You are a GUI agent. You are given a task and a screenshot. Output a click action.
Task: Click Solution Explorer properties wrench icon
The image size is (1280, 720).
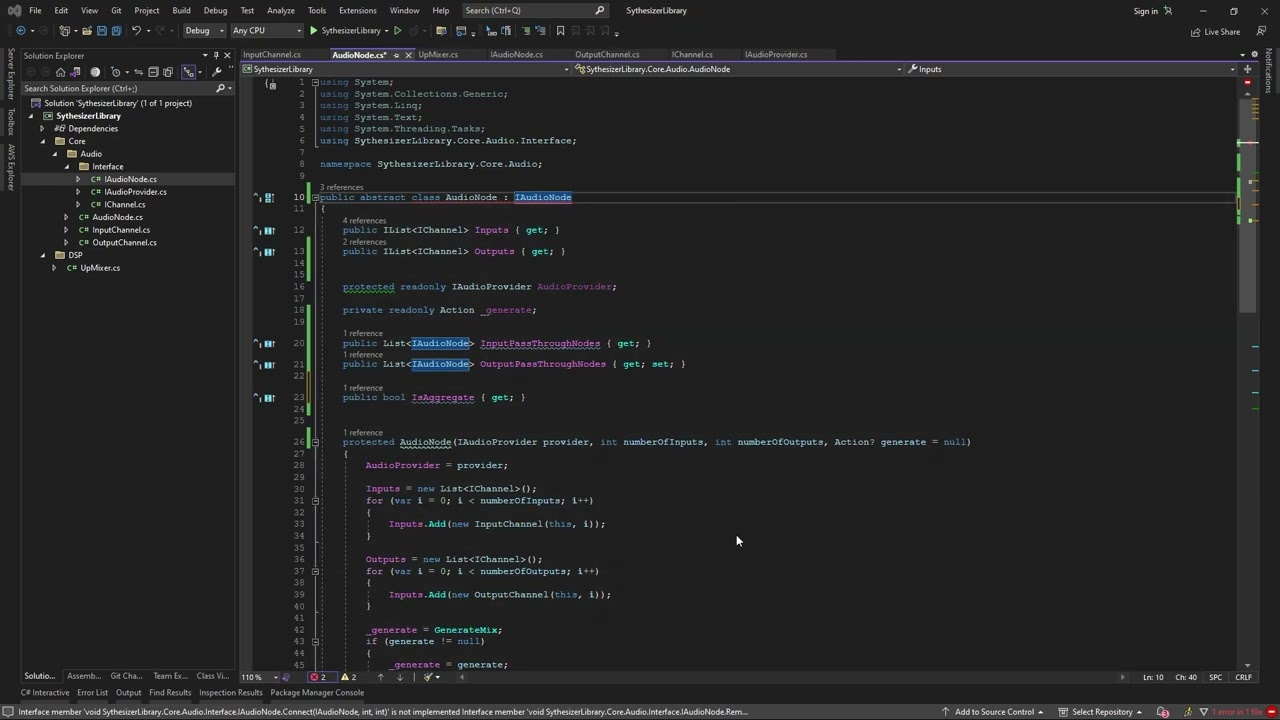click(217, 72)
